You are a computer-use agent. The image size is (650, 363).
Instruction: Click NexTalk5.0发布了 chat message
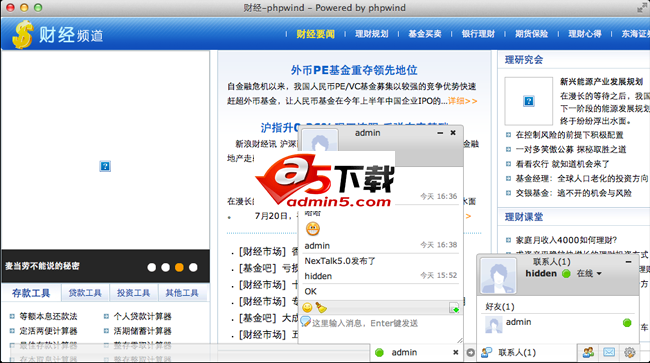pyautogui.click(x=340, y=261)
